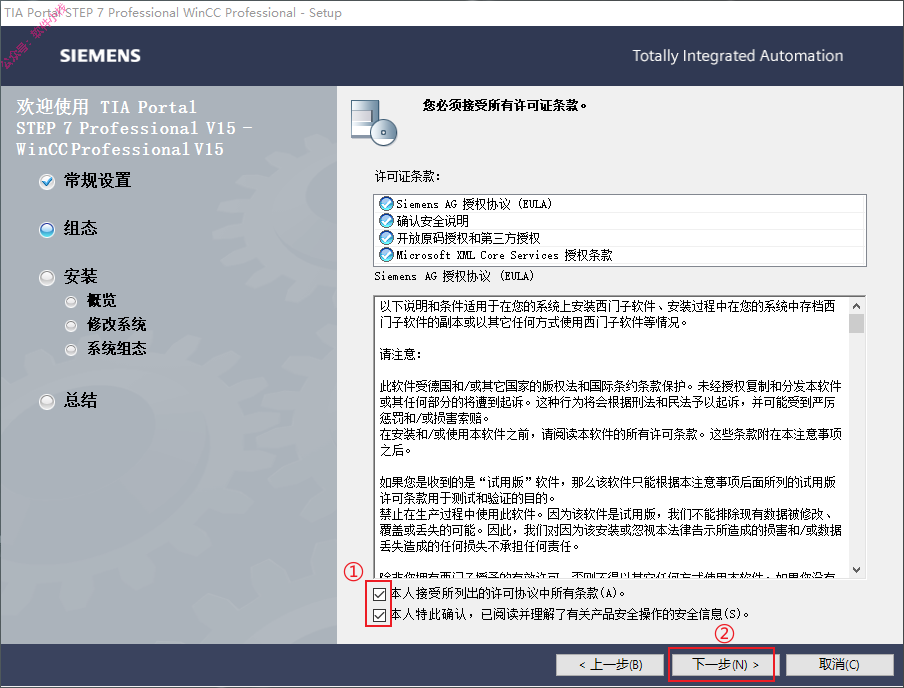Click the 许可证条款: label
This screenshot has height=688, width=904.
click(407, 176)
